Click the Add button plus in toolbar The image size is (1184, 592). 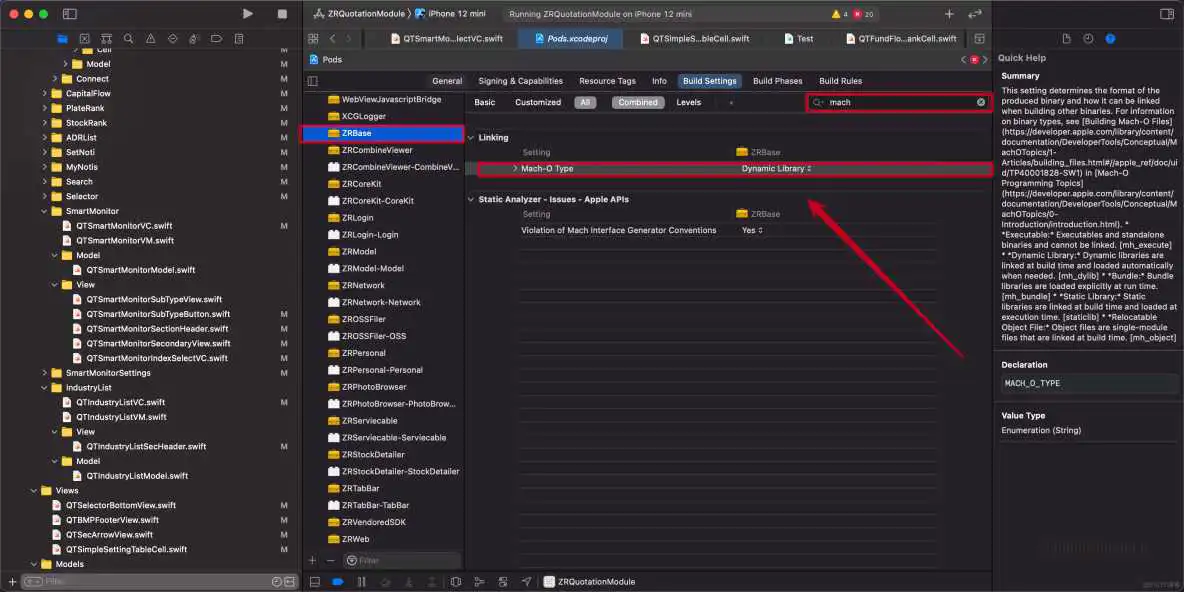pos(949,14)
